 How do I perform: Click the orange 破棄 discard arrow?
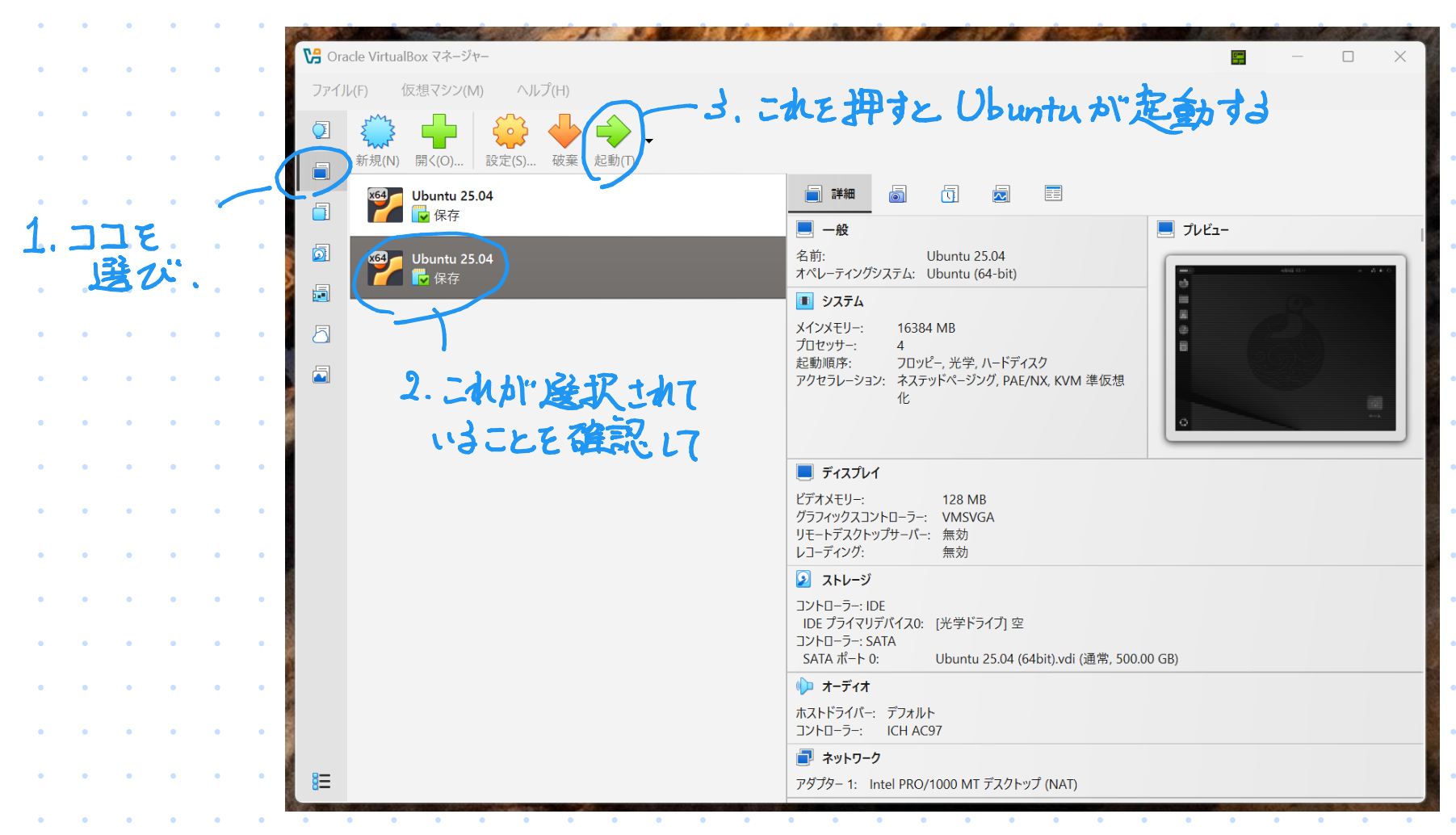pyautogui.click(x=564, y=132)
